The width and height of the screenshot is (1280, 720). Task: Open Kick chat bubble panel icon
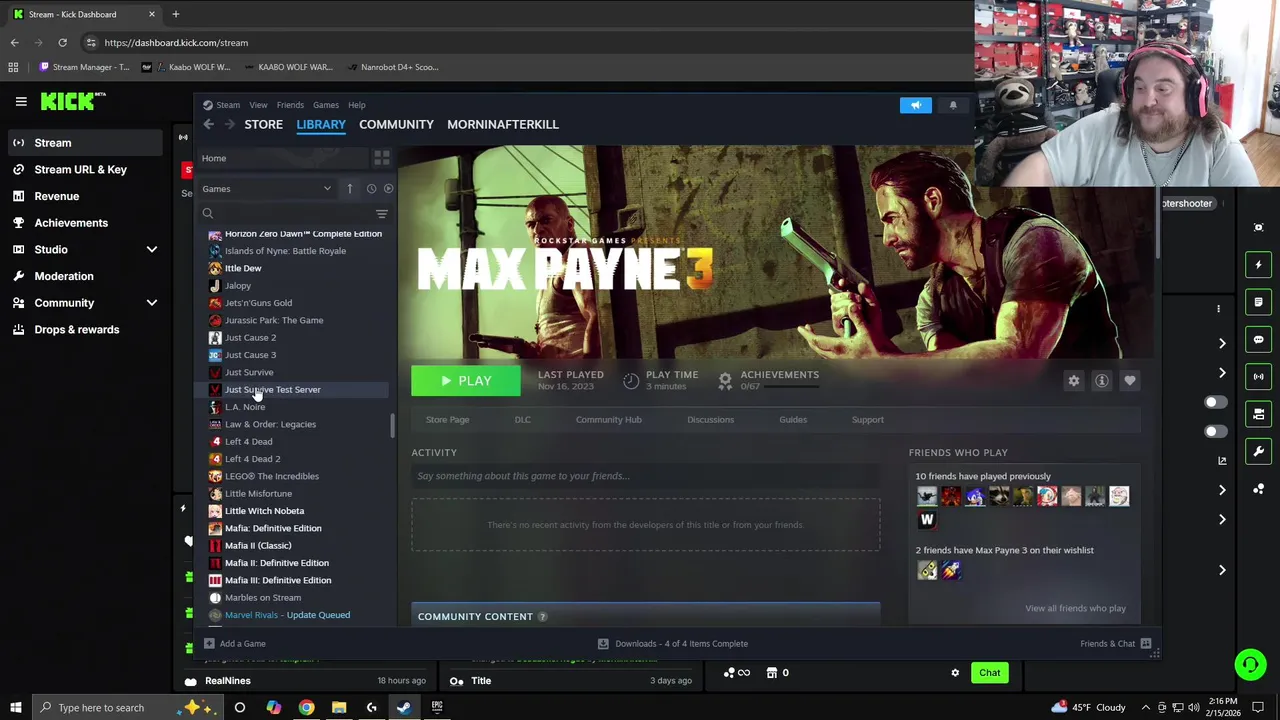tap(1258, 340)
